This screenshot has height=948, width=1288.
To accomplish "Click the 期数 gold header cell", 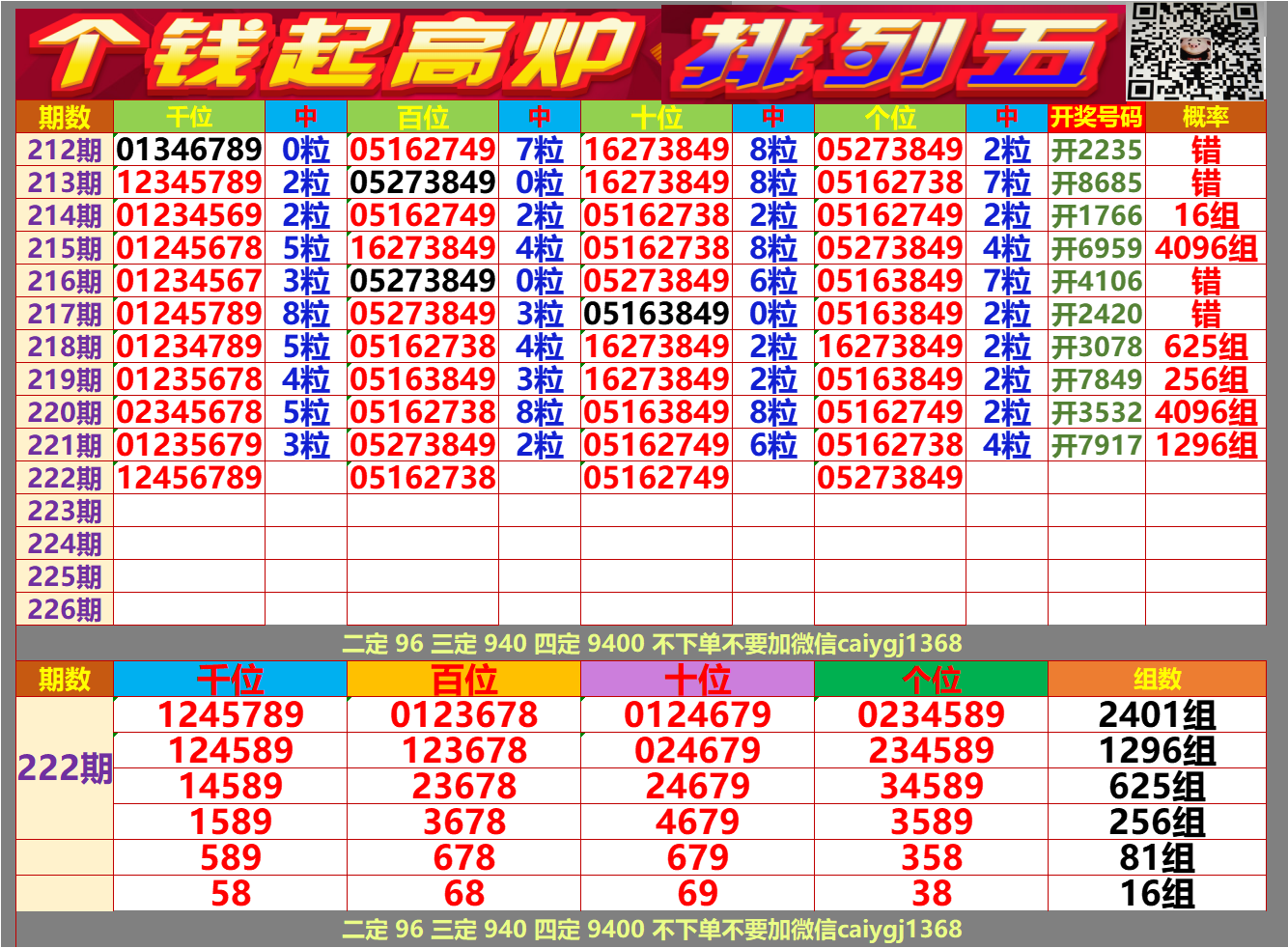I will pyautogui.click(x=60, y=118).
